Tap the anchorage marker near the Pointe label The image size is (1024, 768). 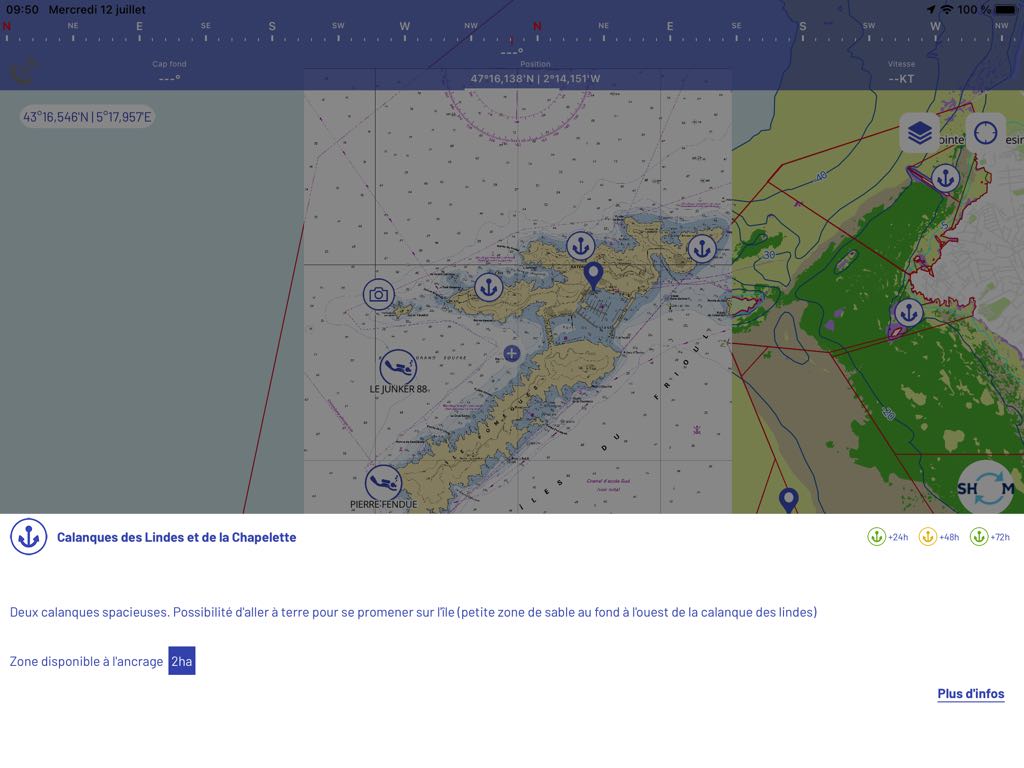[x=945, y=179]
